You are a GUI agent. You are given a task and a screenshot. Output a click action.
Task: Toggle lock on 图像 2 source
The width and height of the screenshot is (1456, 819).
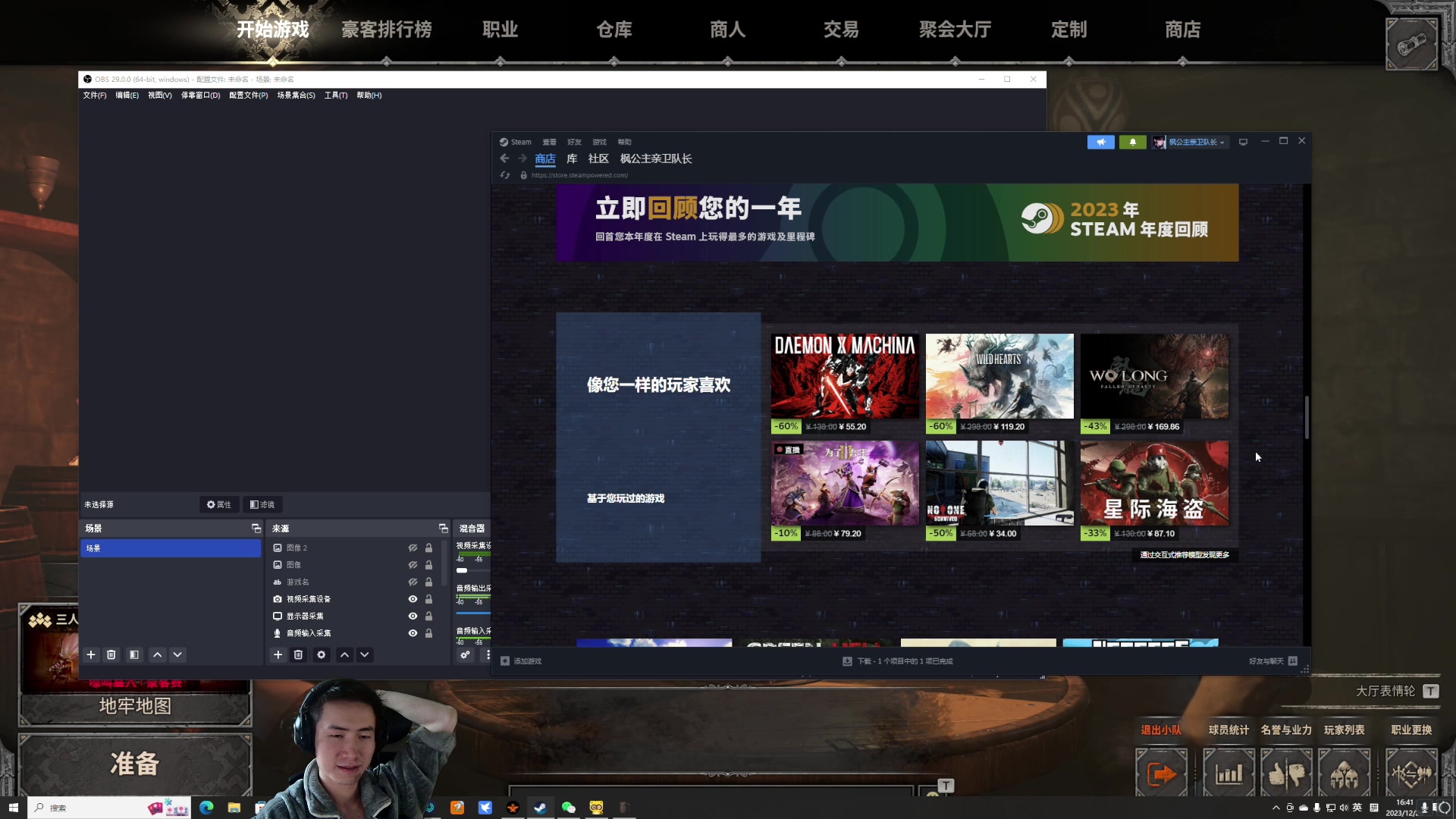coord(428,548)
